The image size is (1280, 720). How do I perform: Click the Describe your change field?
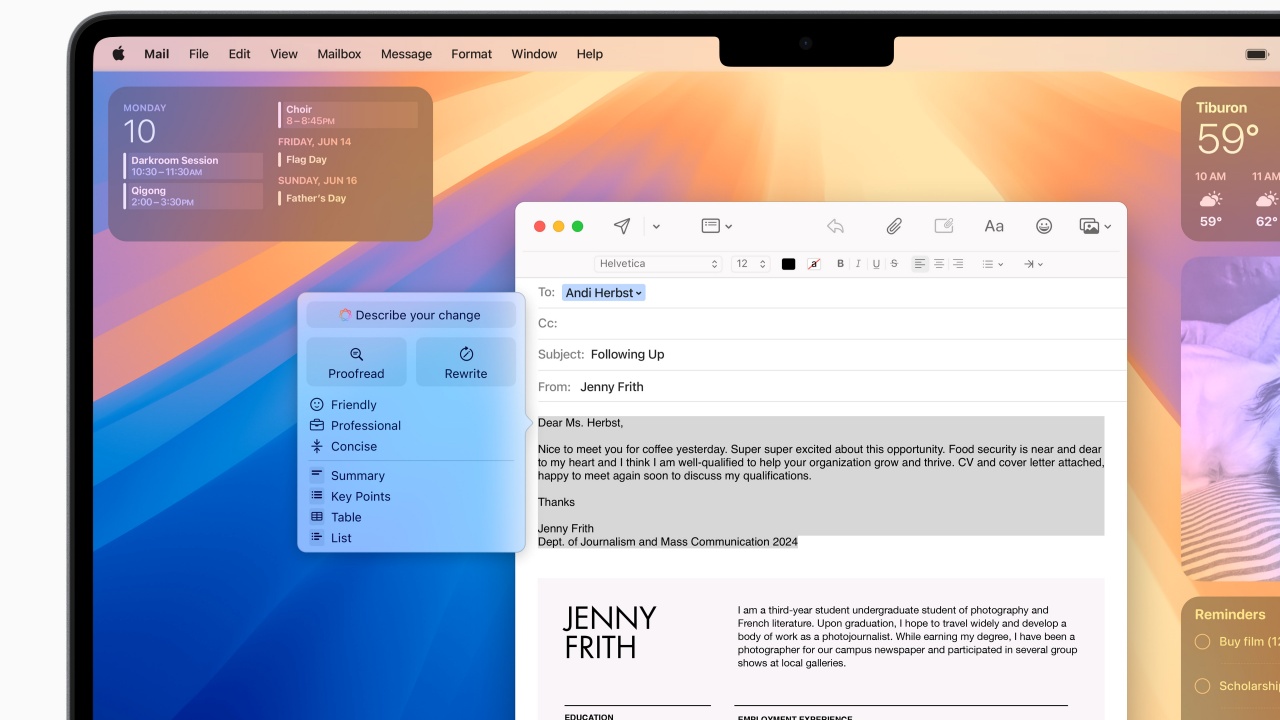pyautogui.click(x=410, y=314)
